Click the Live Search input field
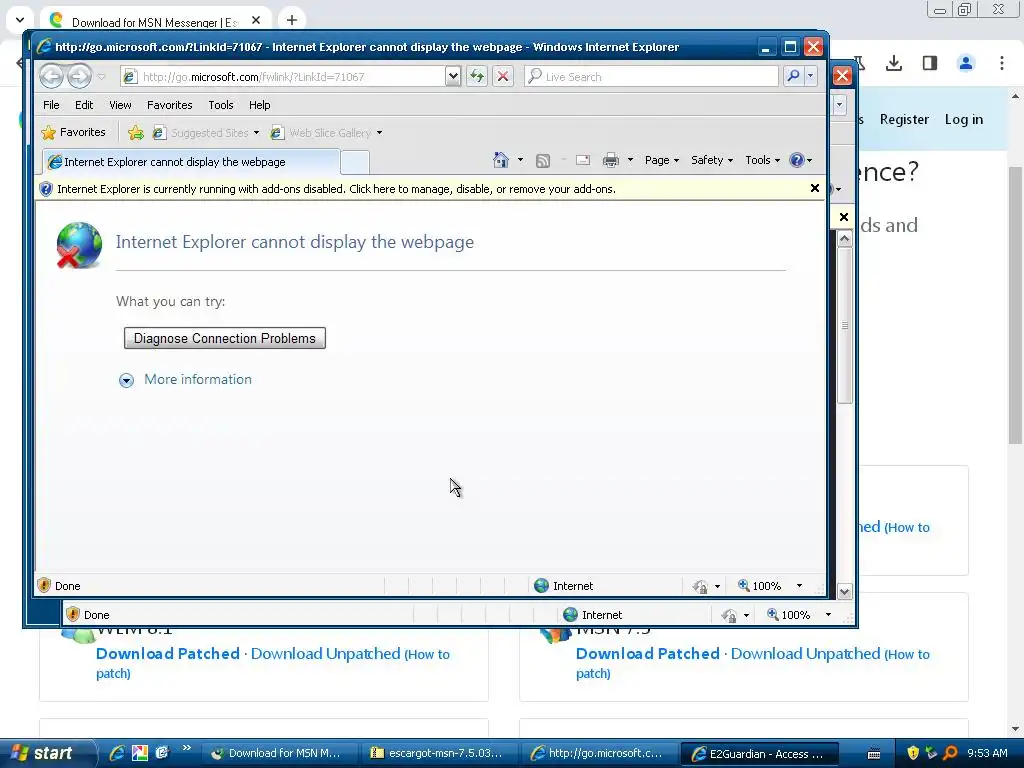The height and width of the screenshot is (768, 1024). (652, 76)
